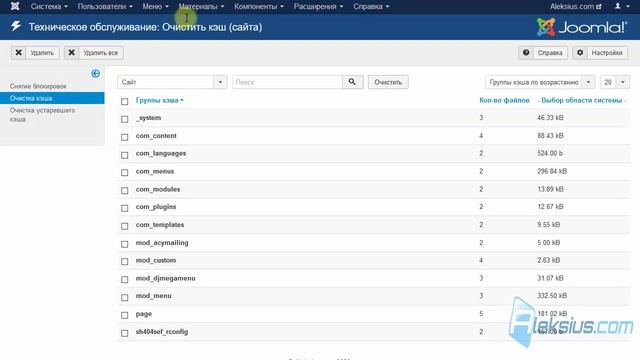Image resolution: width=640 pixels, height=360 pixels.
Task: Open Настройки settings button
Action: pyautogui.click(x=600, y=53)
